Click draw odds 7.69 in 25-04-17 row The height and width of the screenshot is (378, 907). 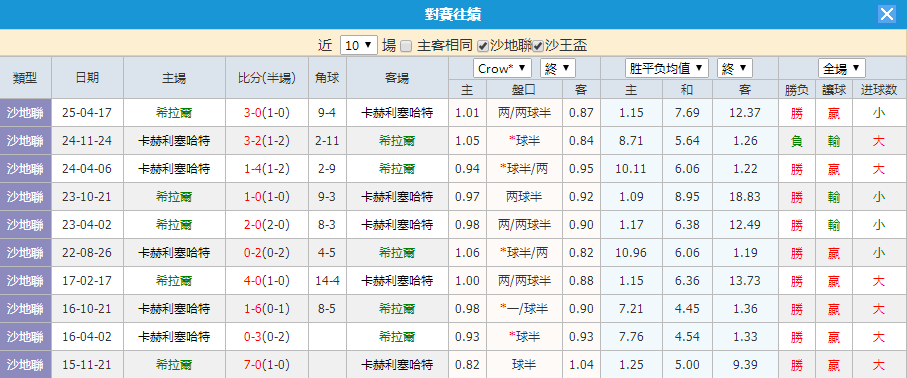(x=687, y=112)
